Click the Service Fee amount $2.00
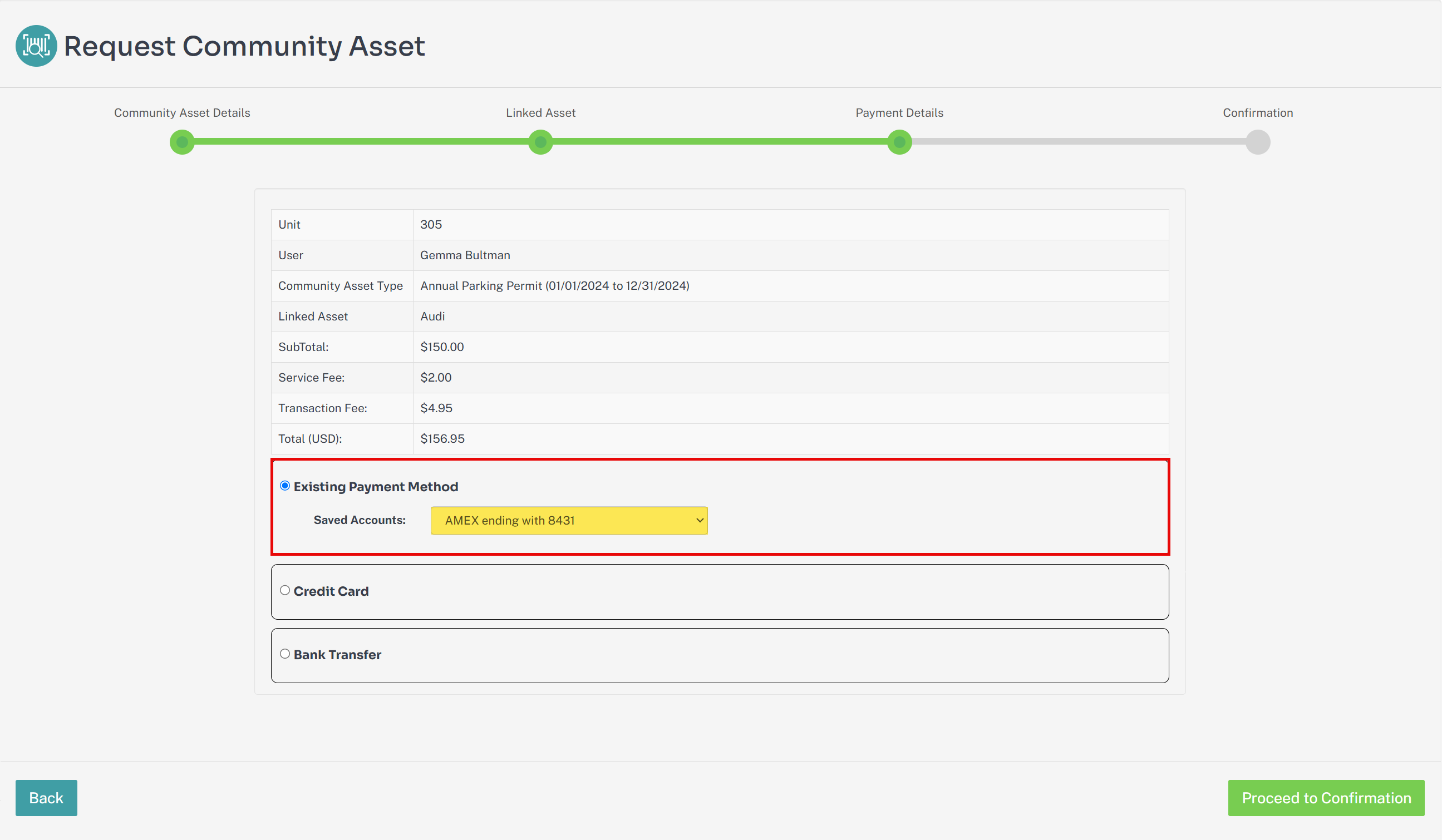The height and width of the screenshot is (840, 1442). [436, 377]
